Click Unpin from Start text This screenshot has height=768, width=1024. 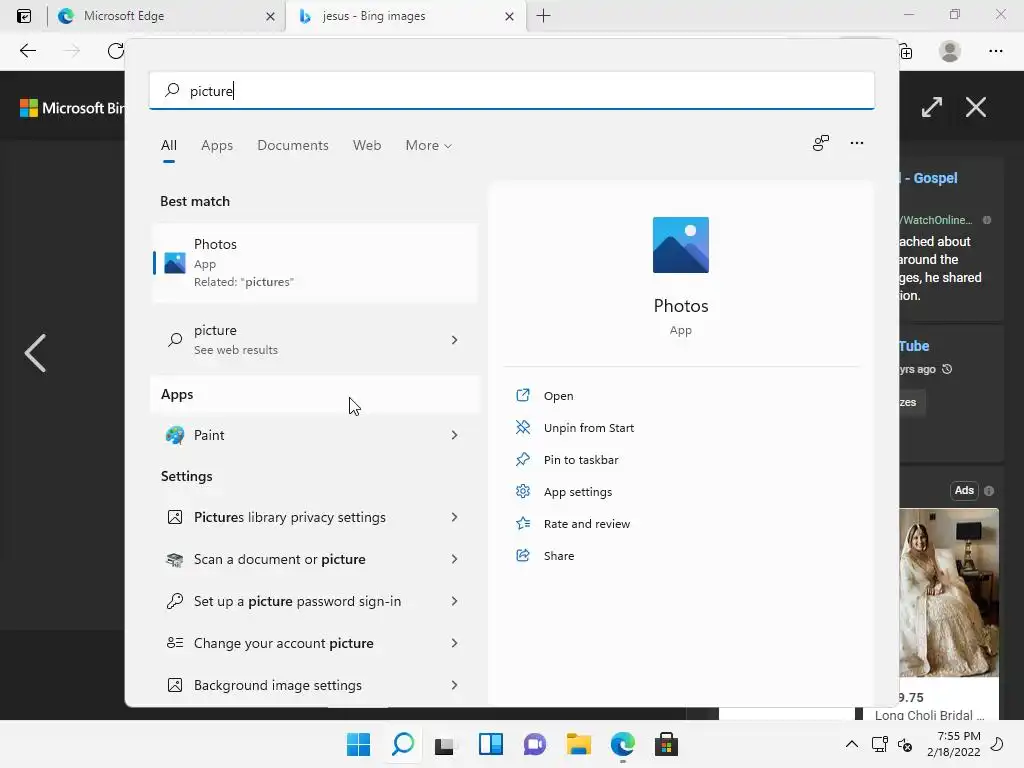coord(588,428)
